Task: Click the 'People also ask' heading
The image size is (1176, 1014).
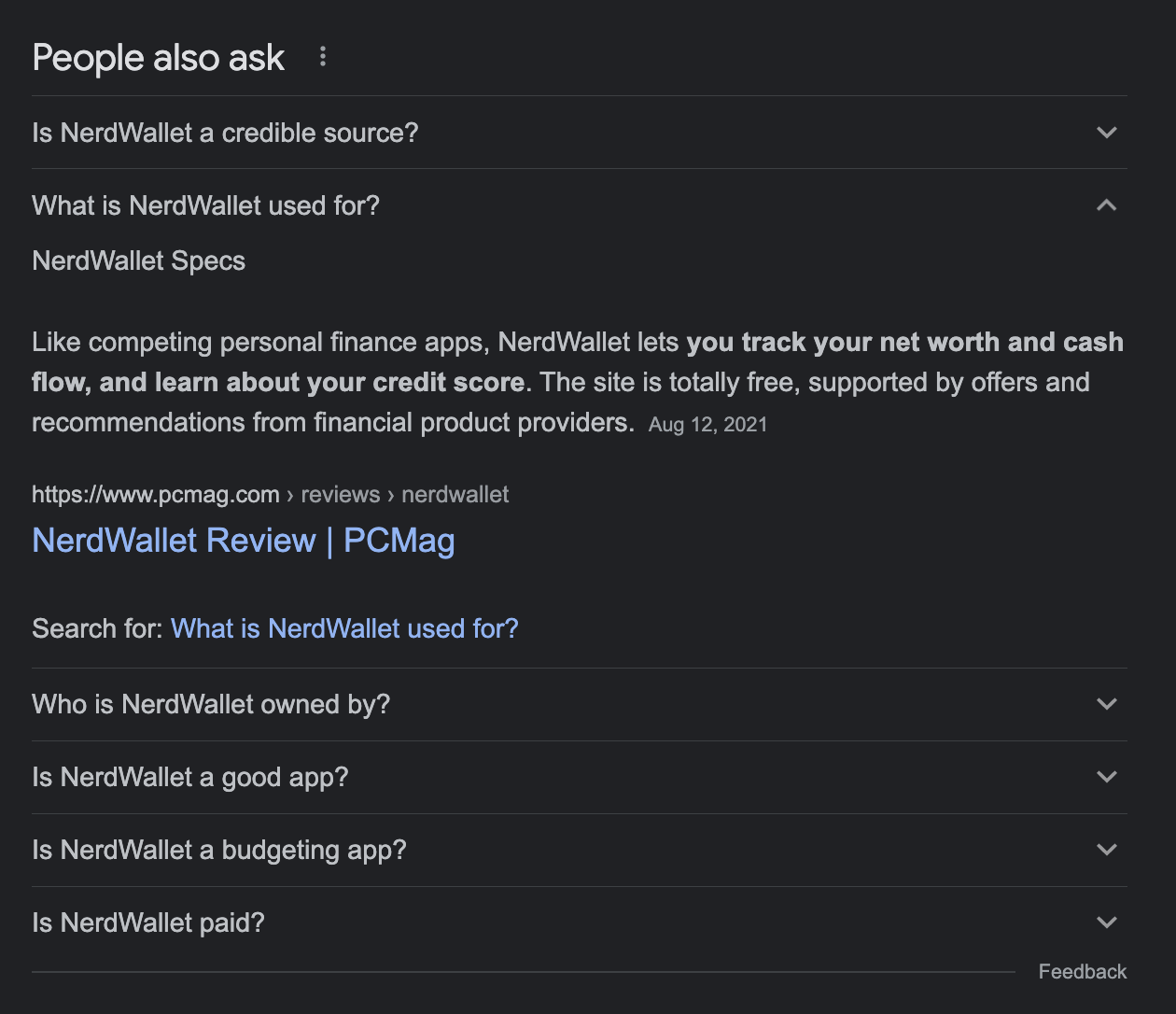Action: coord(158,57)
